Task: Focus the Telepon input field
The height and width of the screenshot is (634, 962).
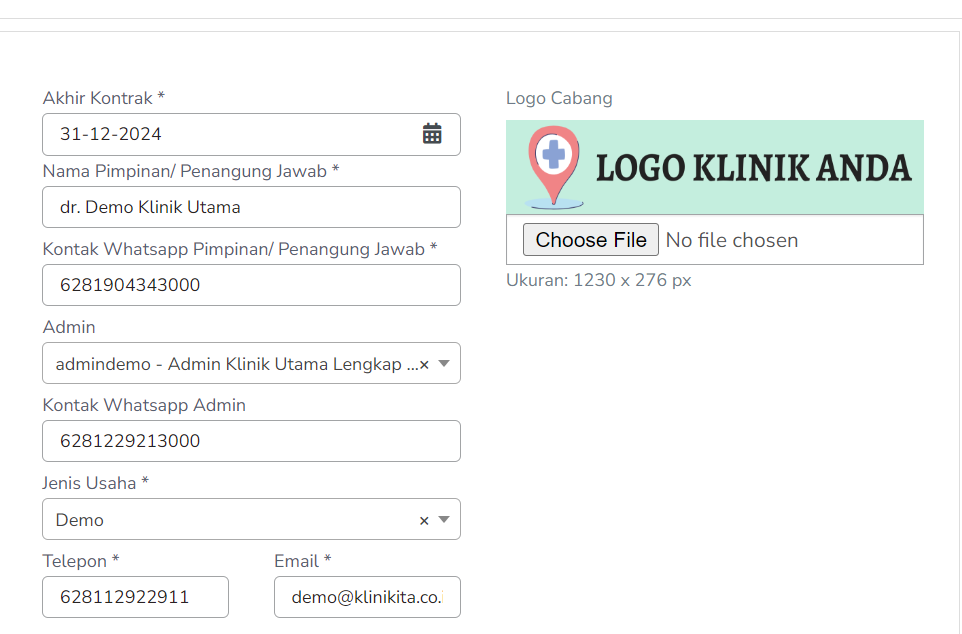Action: pos(136,597)
